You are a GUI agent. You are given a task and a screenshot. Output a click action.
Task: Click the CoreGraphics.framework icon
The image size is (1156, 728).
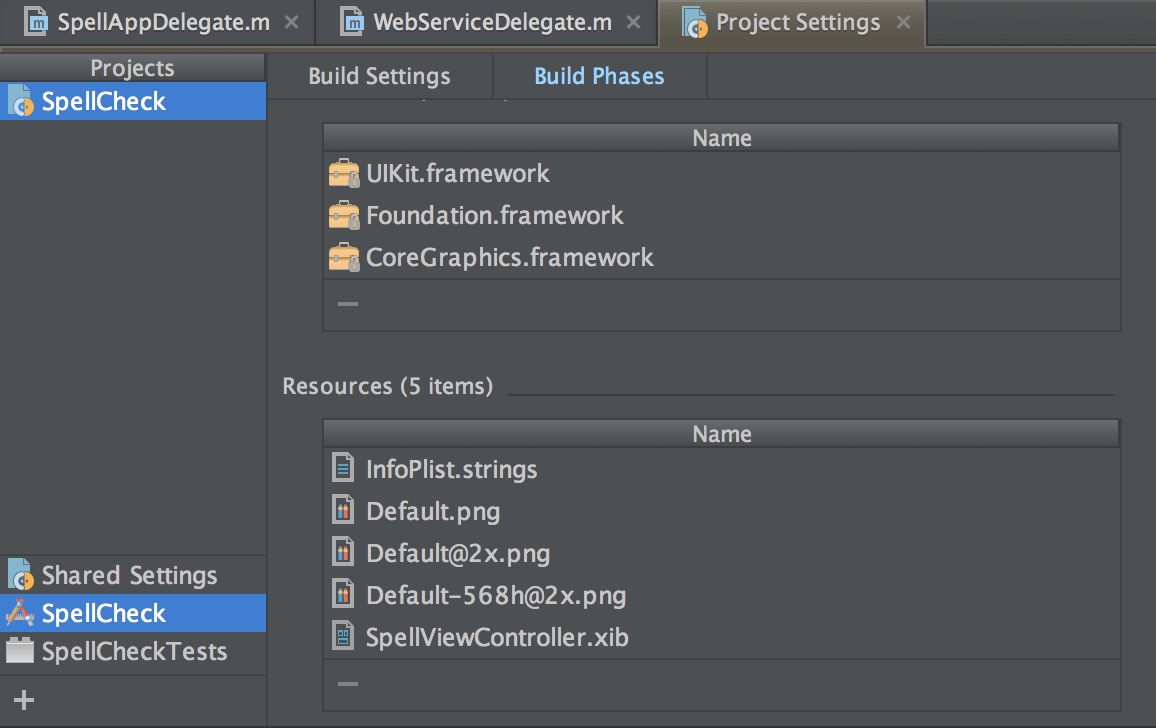344,257
